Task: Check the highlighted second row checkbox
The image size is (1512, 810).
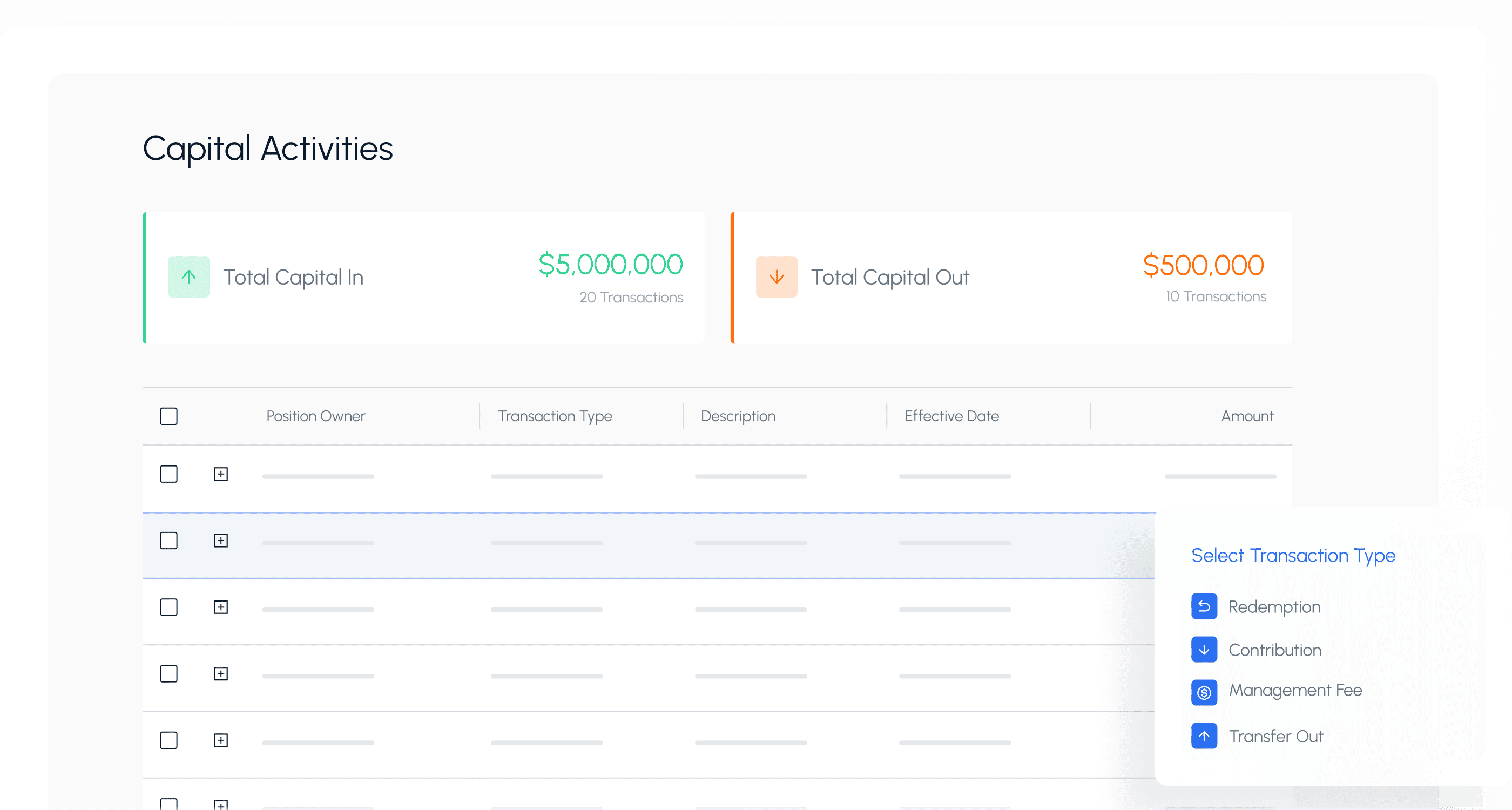Action: point(168,541)
